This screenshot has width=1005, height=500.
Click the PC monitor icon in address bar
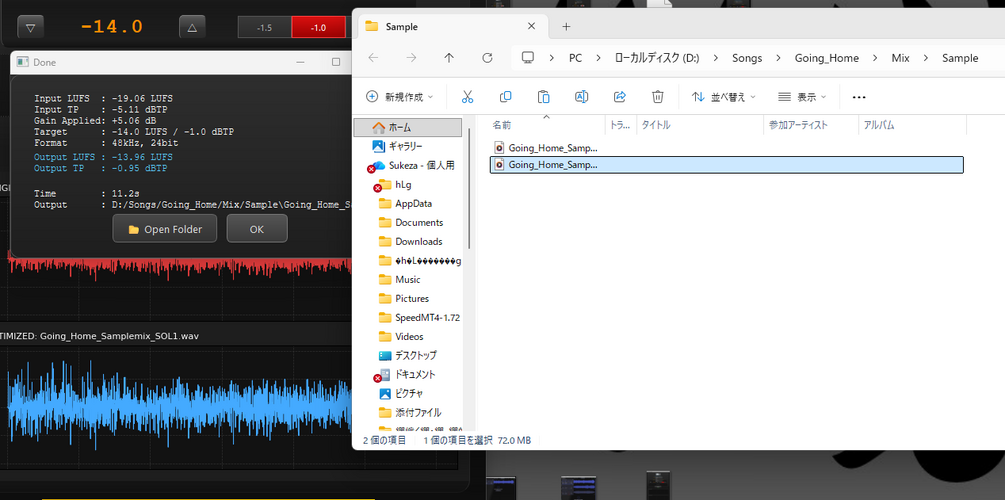[527, 58]
